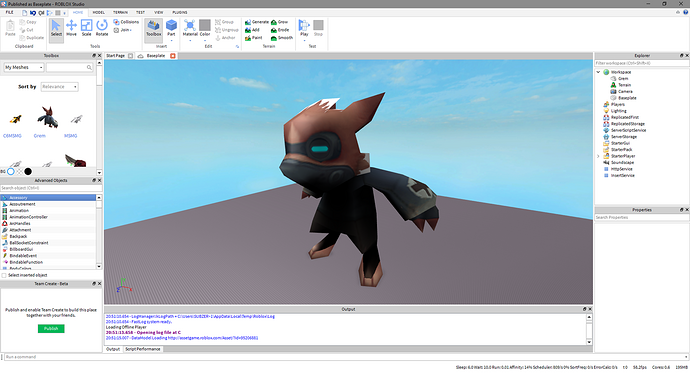Activate the Scale tool

87,28
